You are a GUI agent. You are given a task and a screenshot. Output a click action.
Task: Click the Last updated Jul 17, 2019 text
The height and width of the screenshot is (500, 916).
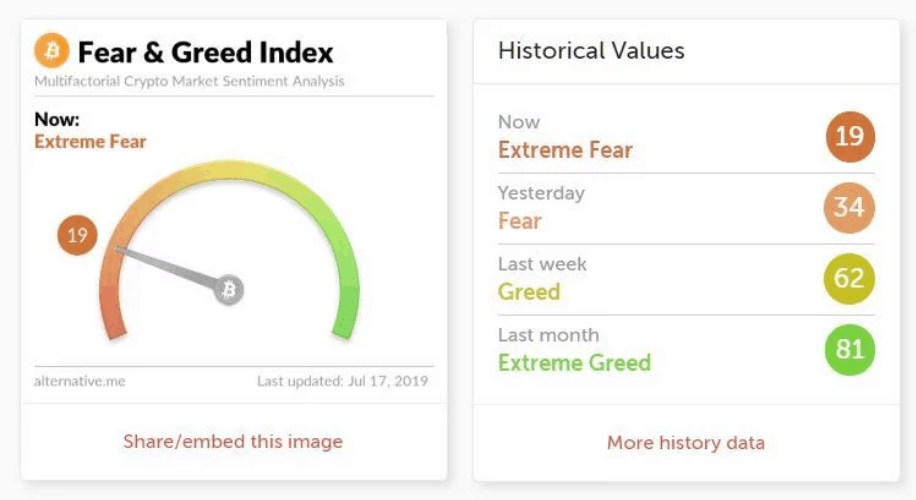tap(342, 381)
